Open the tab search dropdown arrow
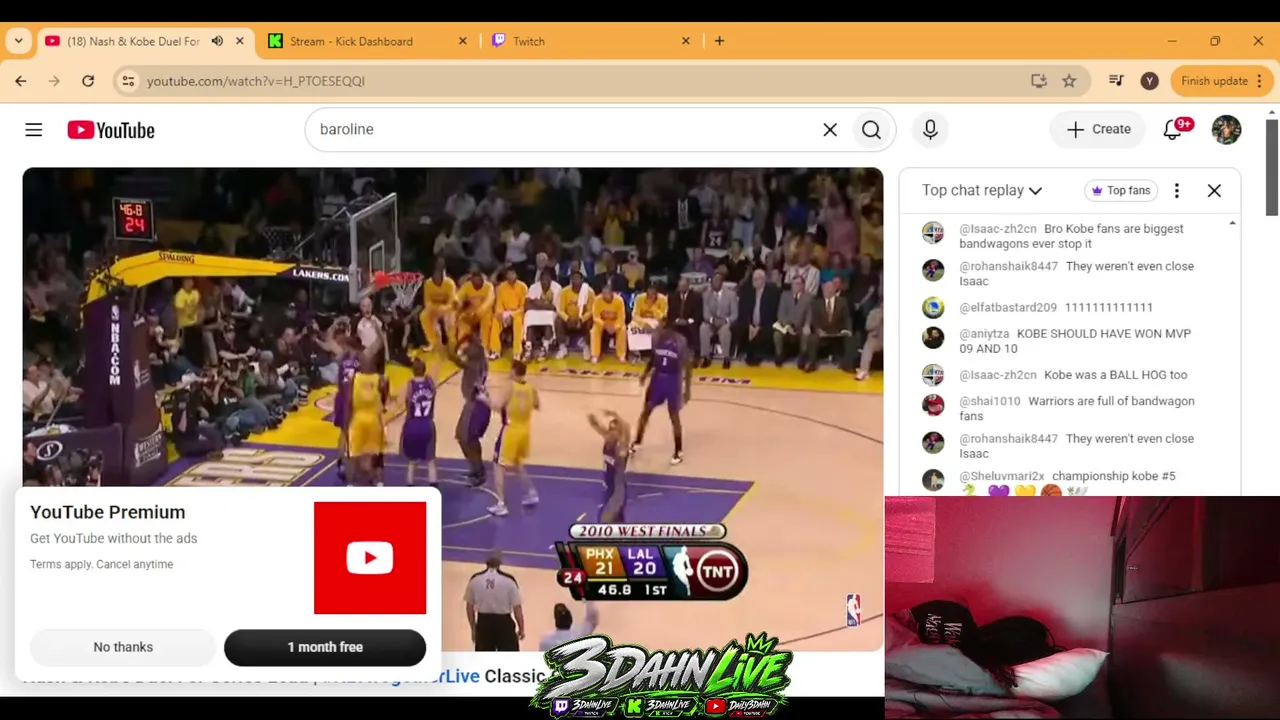1280x720 pixels. (19, 41)
